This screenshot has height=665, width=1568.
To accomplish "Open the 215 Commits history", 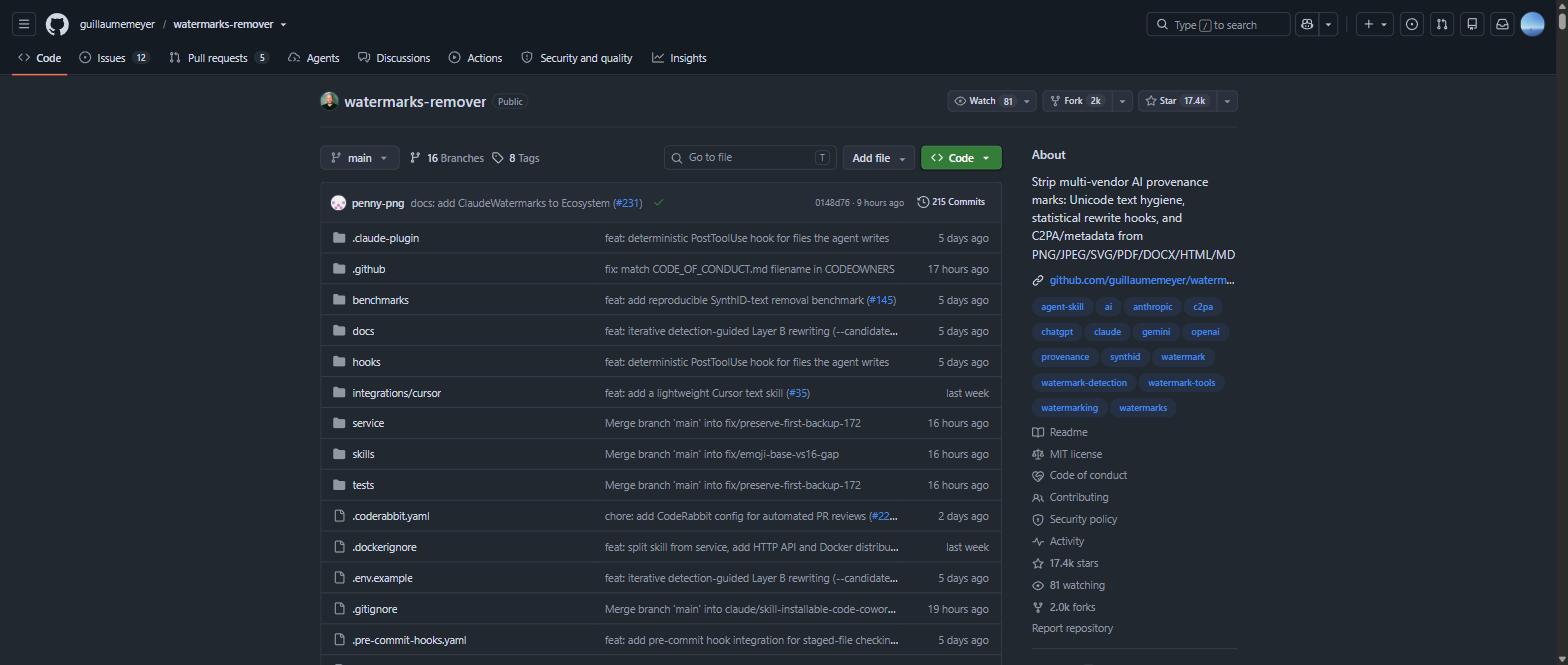I will click(951, 202).
